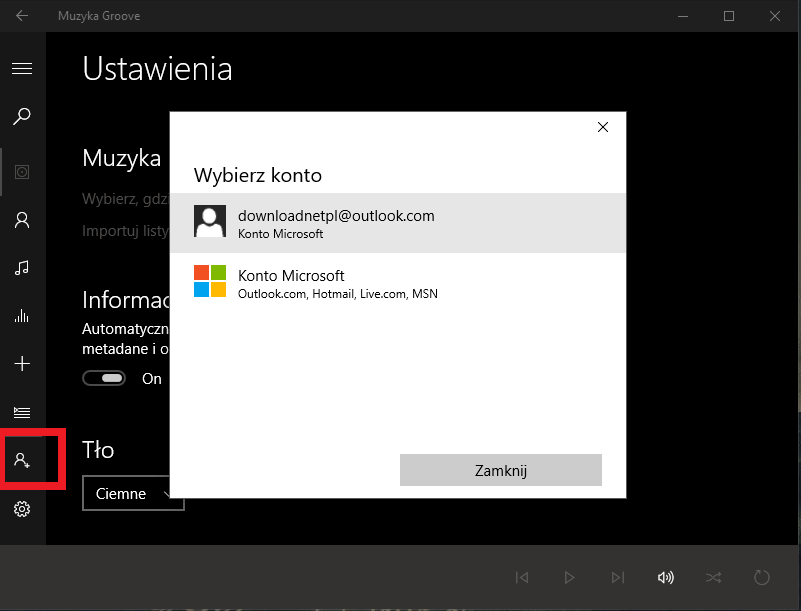Close the Muzyka Groove window
This screenshot has width=801, height=611.
pos(775,16)
